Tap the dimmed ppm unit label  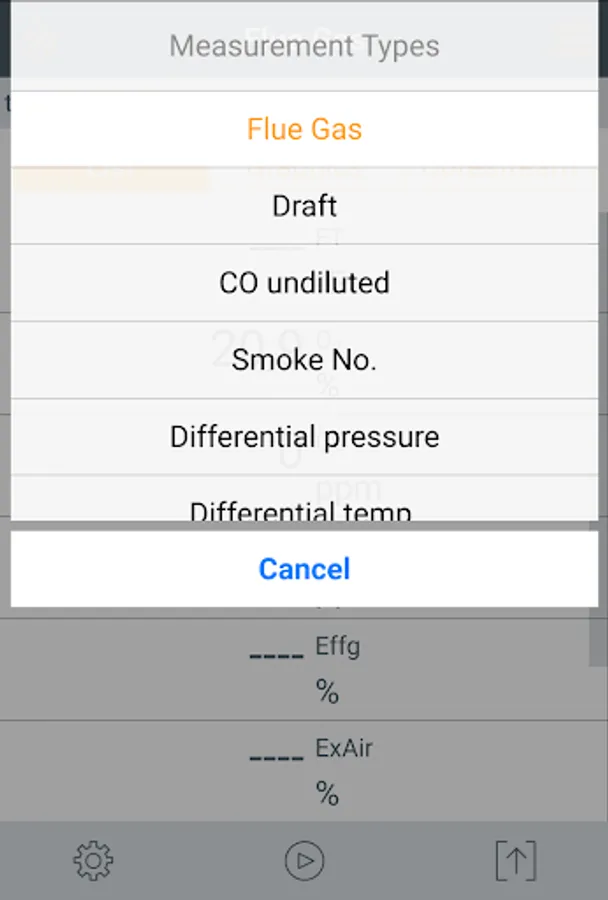349,489
